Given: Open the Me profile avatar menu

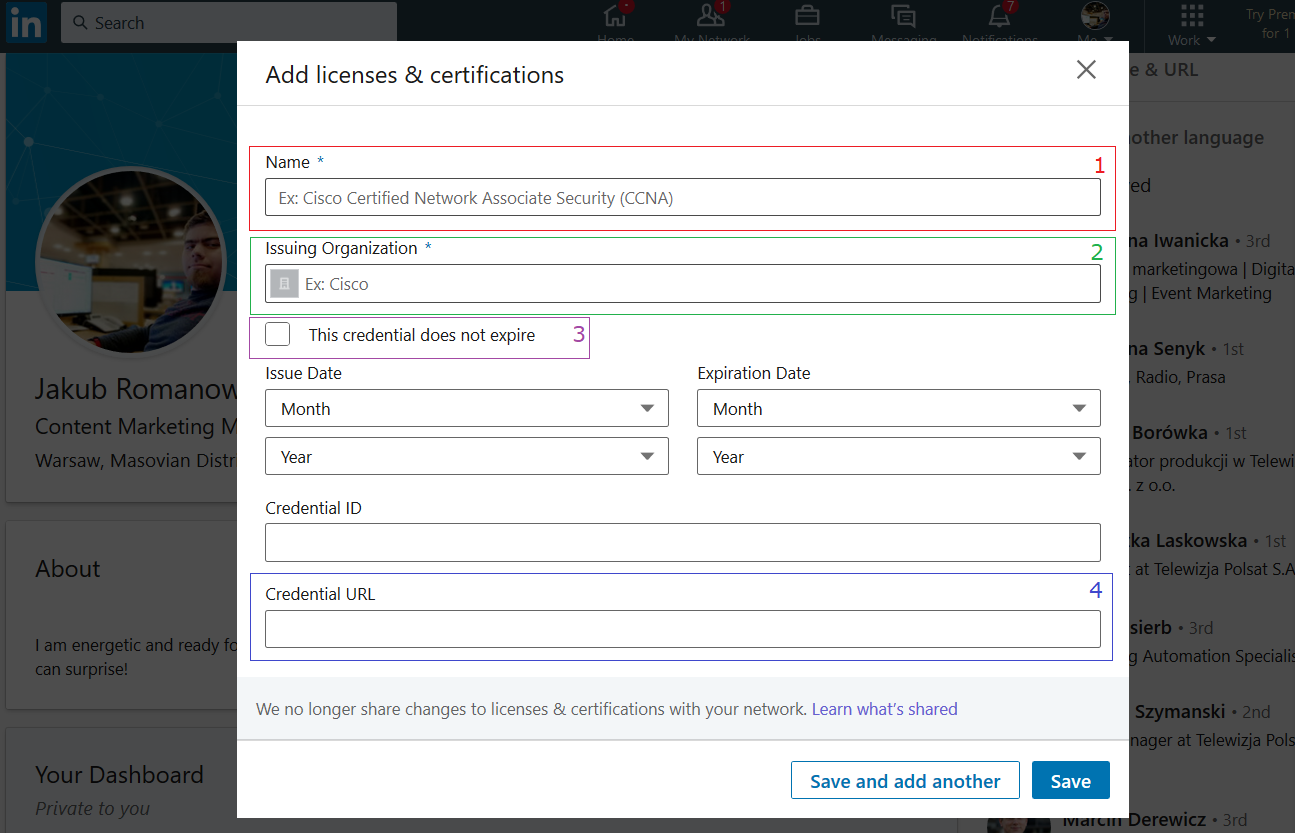Looking at the screenshot, I should (x=1096, y=15).
